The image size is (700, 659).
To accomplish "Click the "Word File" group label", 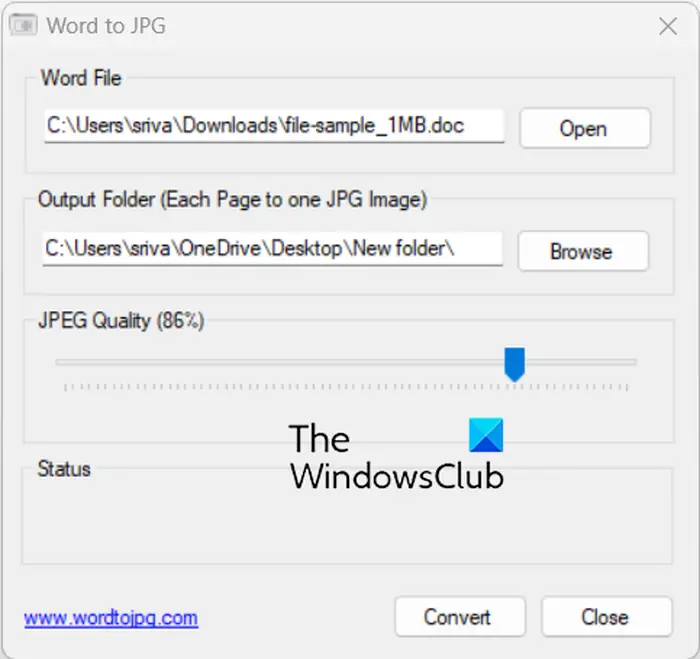I will pos(81,78).
